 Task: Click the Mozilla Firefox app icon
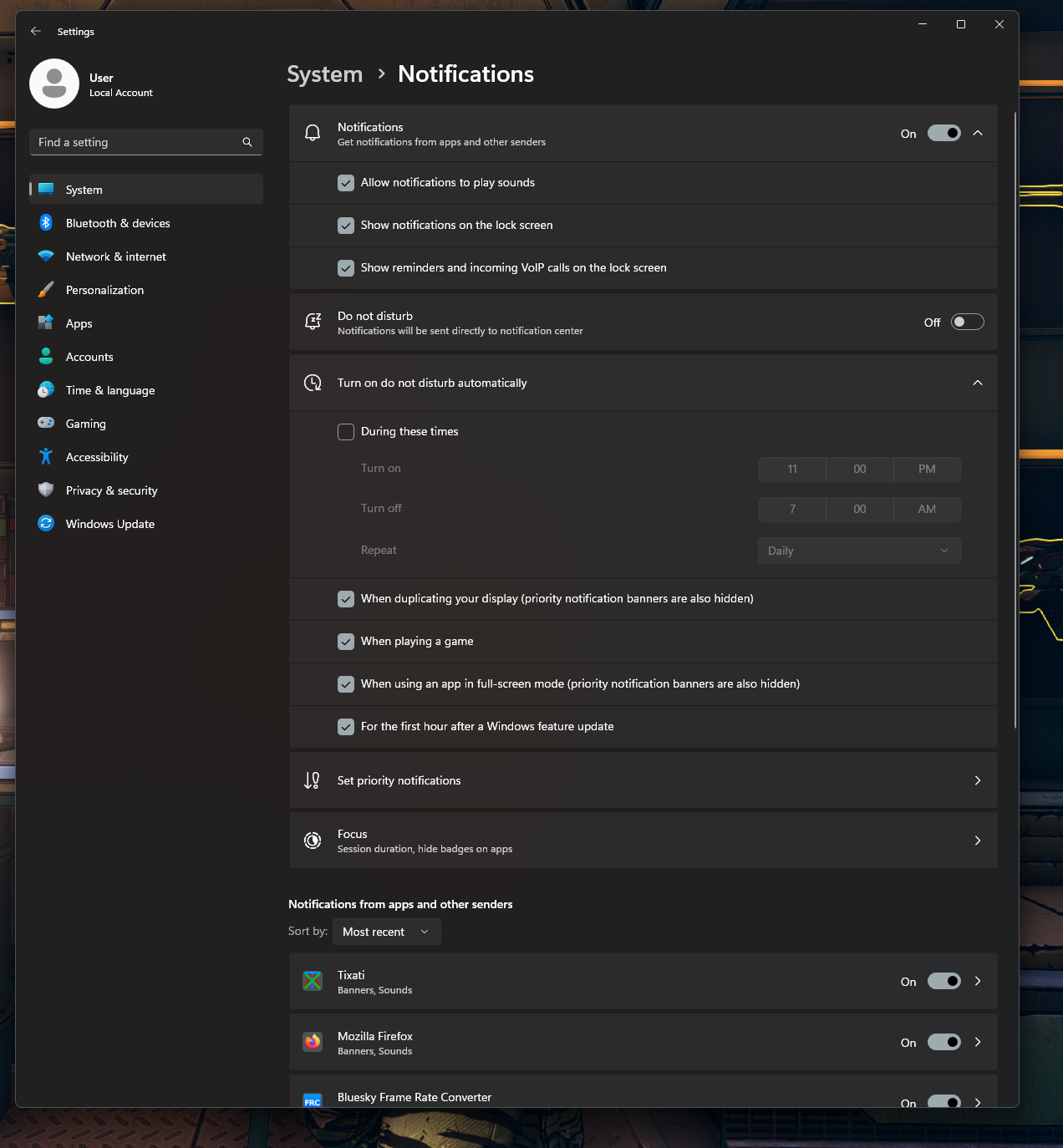point(313,1042)
